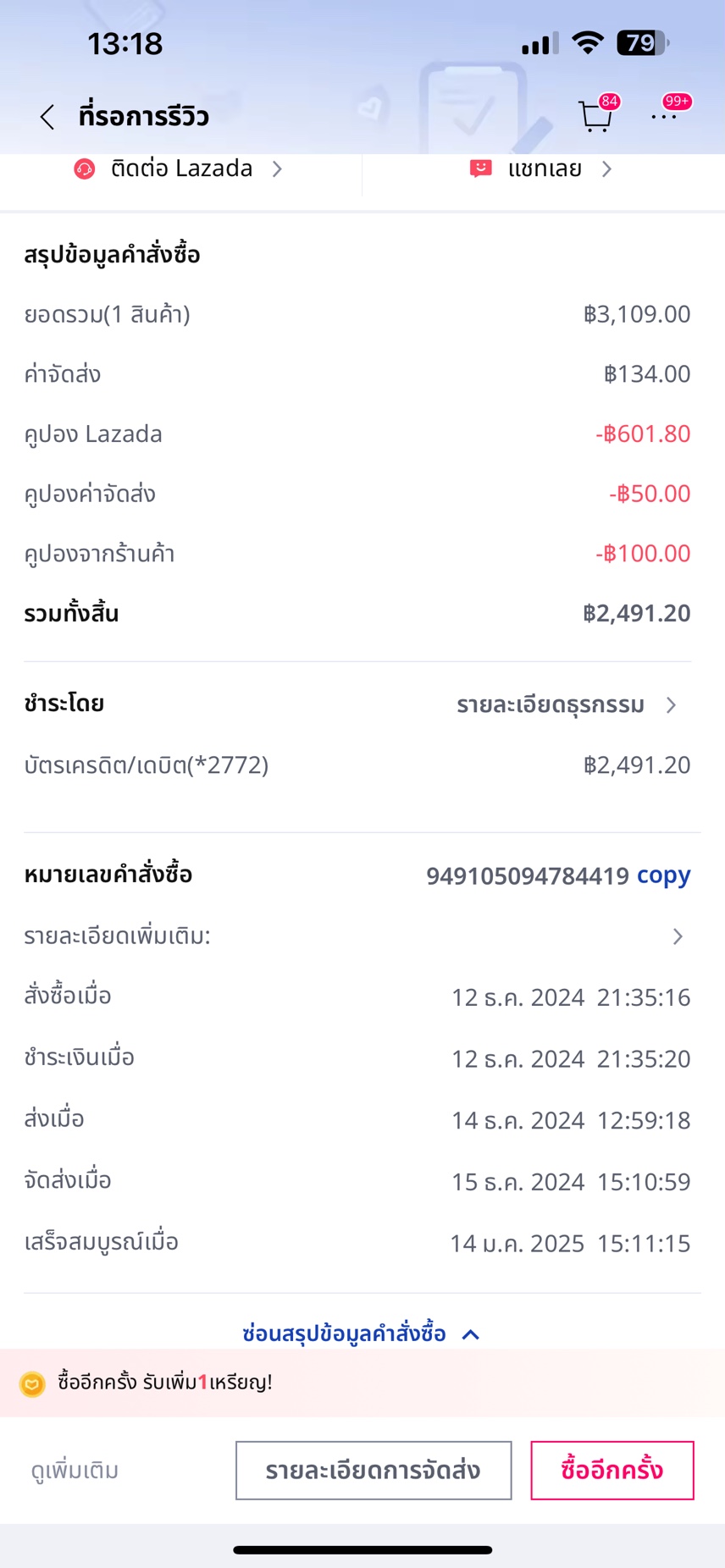Tap the Lazada headset support icon
This screenshot has width=725, height=1568.
pos(85,169)
